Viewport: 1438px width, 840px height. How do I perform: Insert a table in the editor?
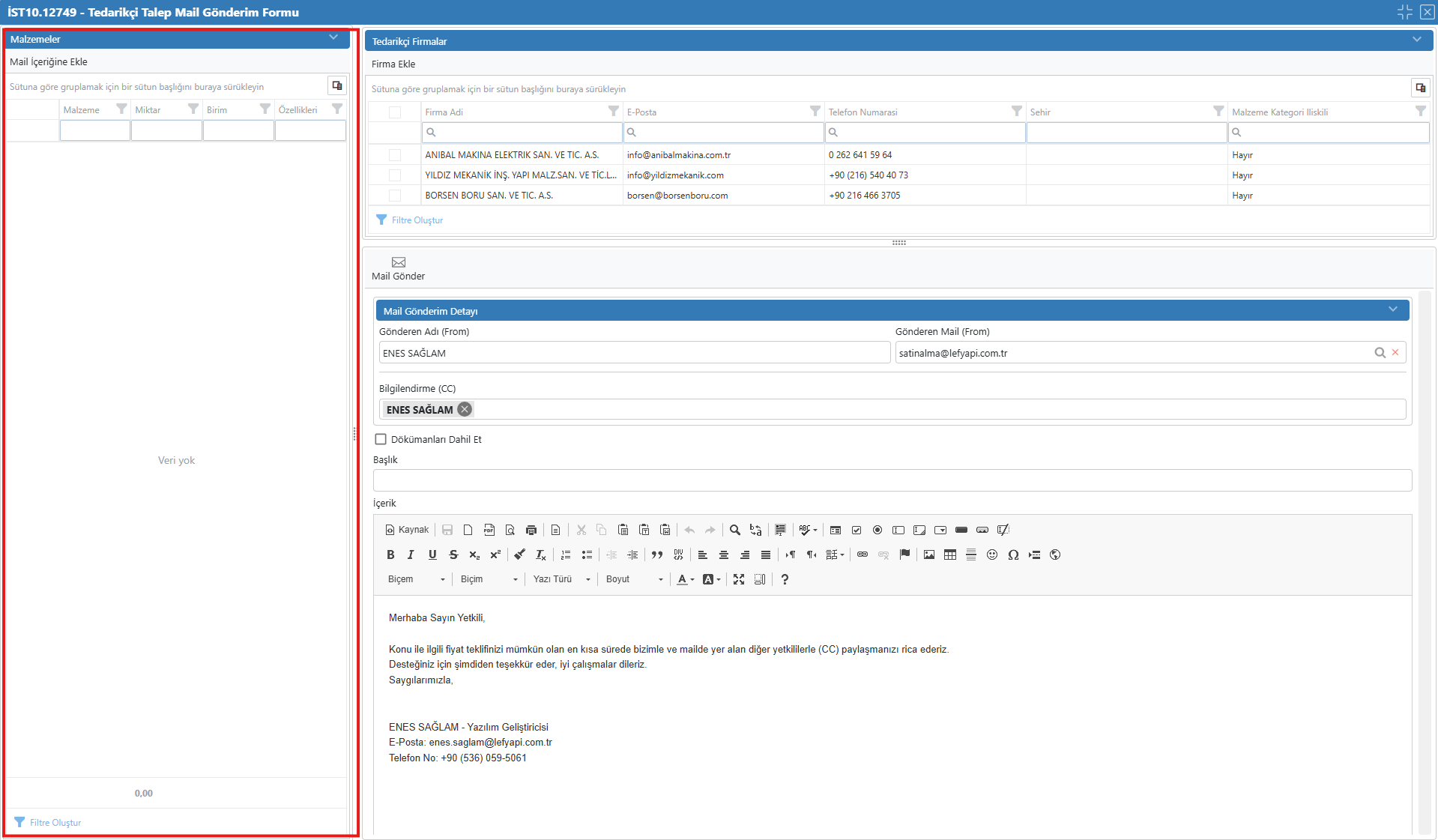click(950, 555)
